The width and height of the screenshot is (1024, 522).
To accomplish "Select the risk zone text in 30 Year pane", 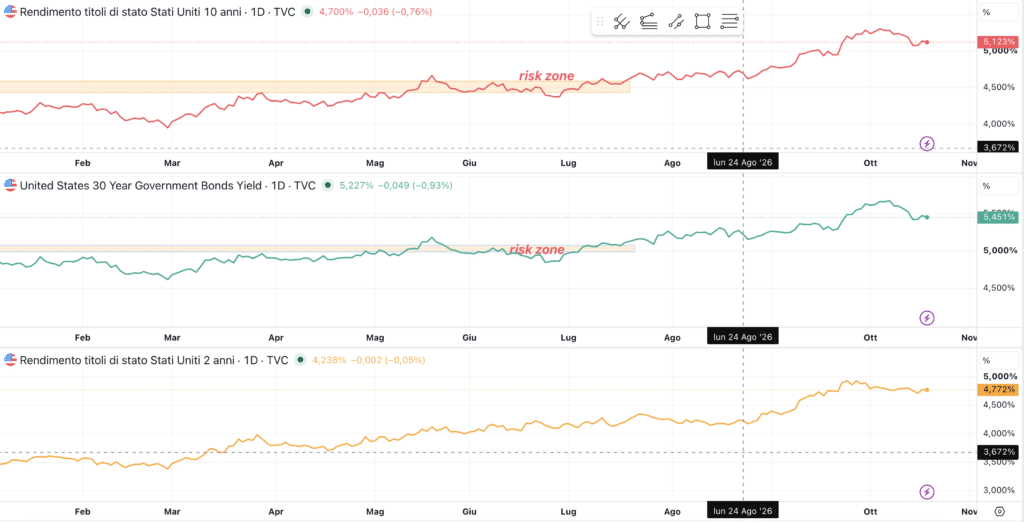I will coord(536,249).
